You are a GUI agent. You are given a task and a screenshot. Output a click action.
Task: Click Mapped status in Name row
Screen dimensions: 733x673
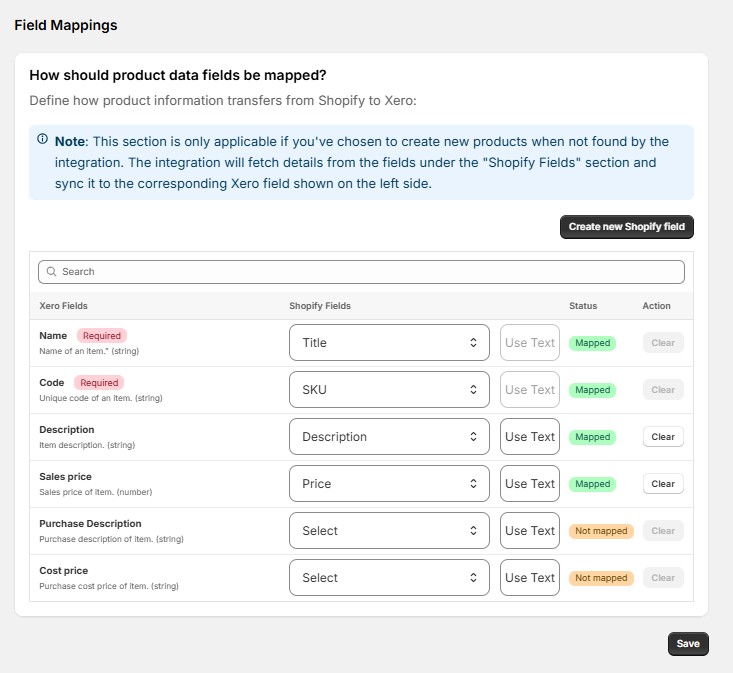pos(592,343)
